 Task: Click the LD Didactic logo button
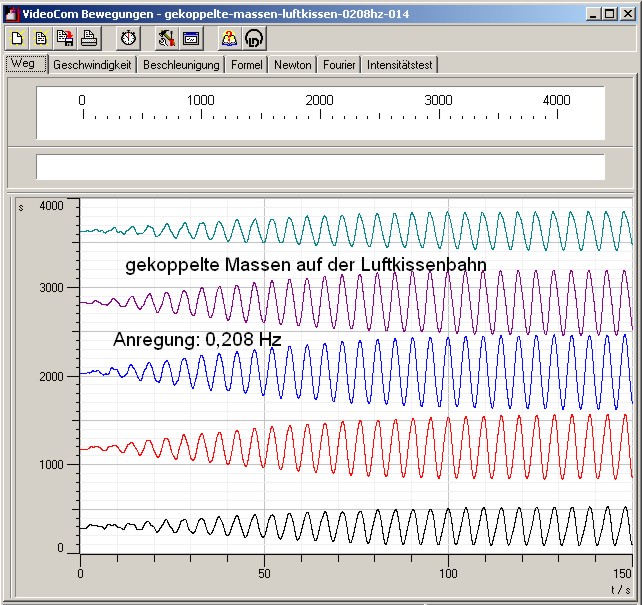(253, 39)
